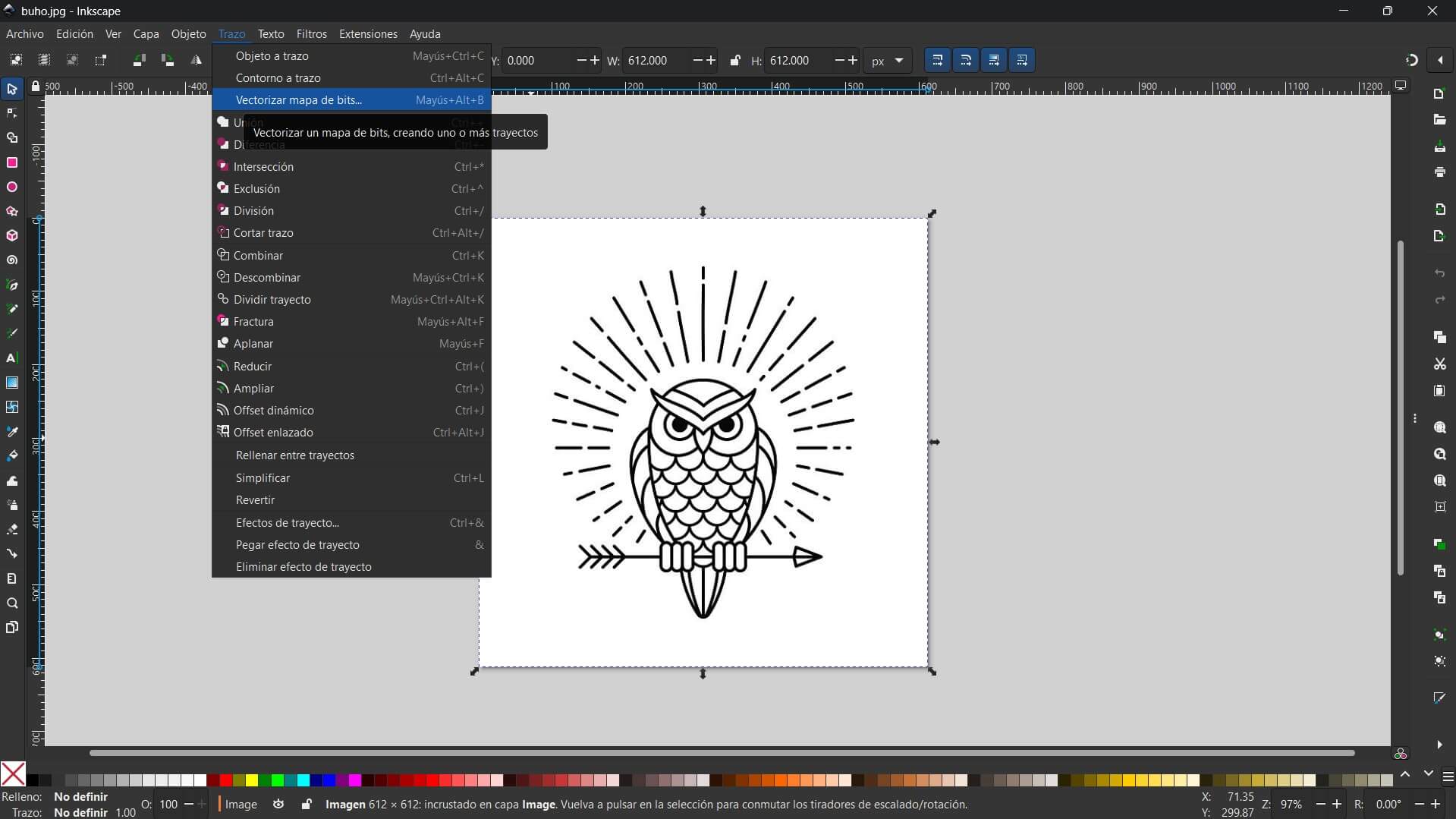Click Simplificar in the Trazo menu
The height and width of the screenshot is (819, 1456).
(263, 478)
